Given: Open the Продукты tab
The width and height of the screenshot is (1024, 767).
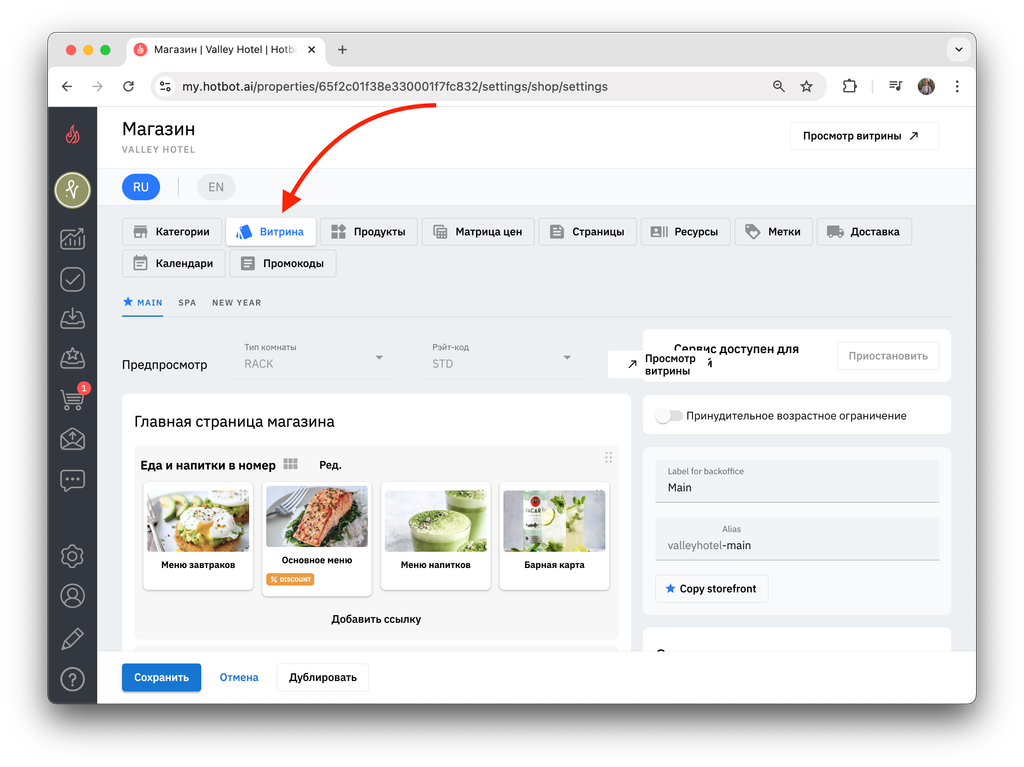Looking at the screenshot, I should 368,232.
